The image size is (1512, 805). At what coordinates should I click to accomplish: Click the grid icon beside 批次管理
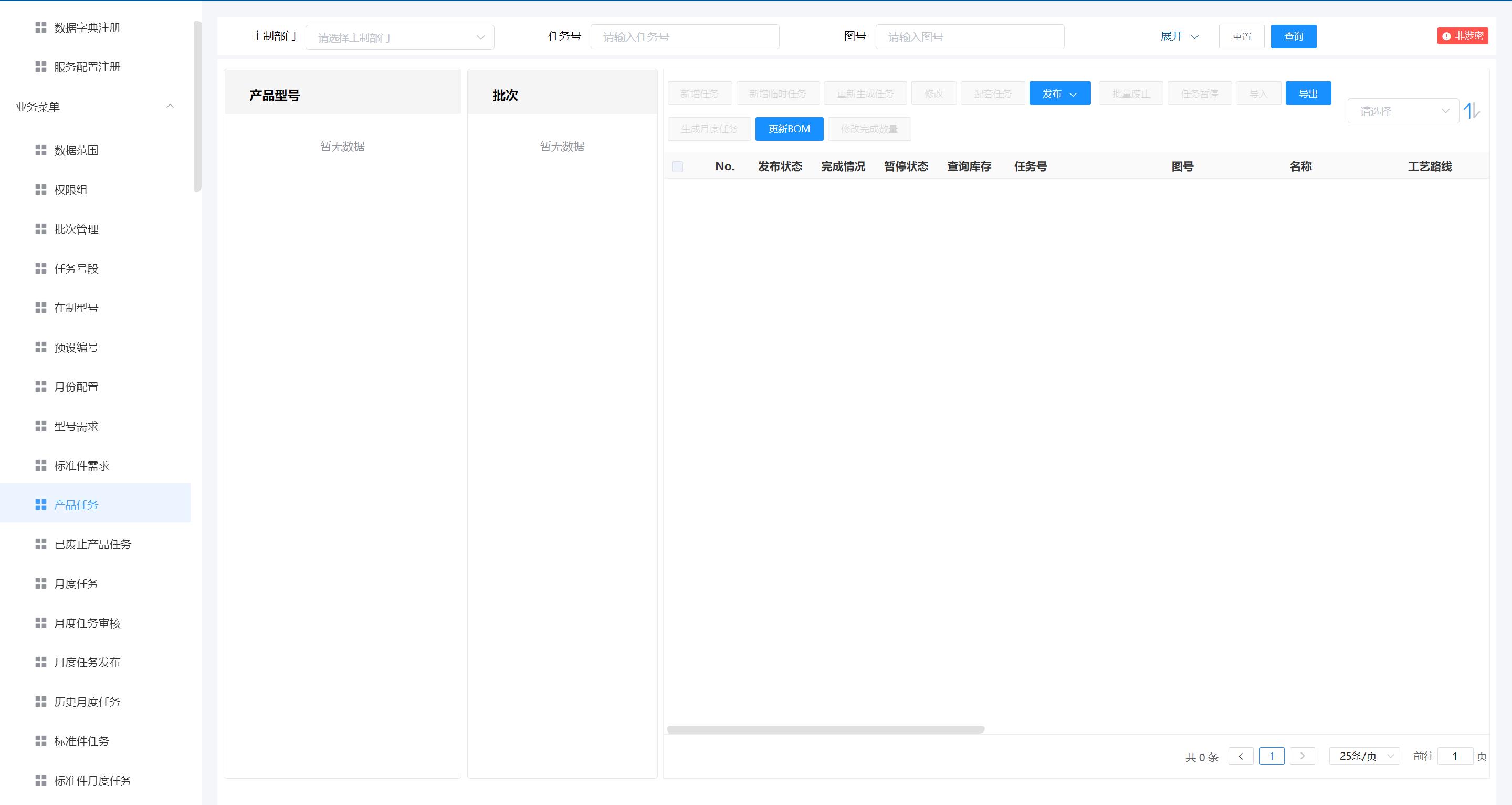(x=40, y=229)
